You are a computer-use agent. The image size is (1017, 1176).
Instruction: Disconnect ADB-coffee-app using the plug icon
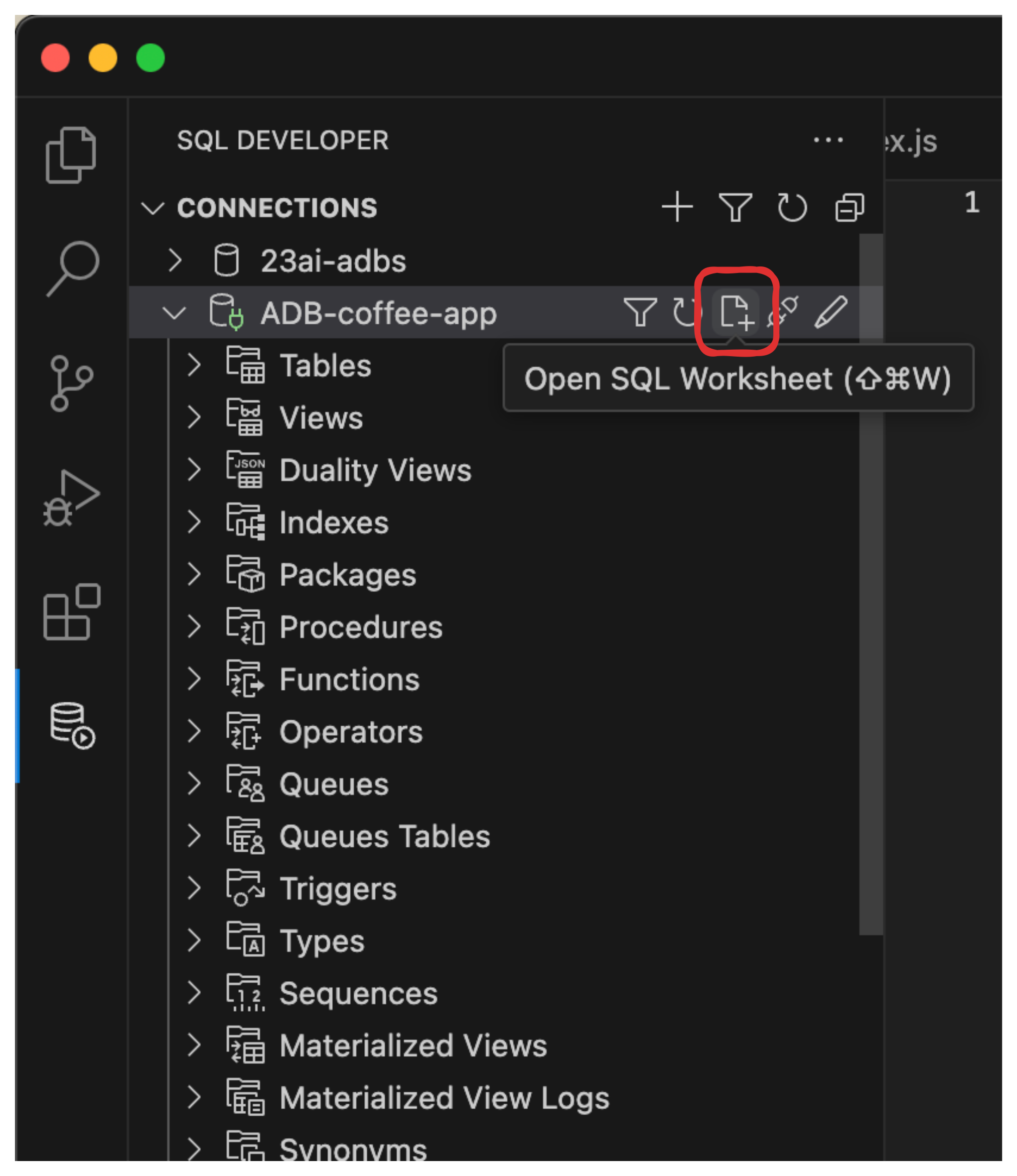784,312
